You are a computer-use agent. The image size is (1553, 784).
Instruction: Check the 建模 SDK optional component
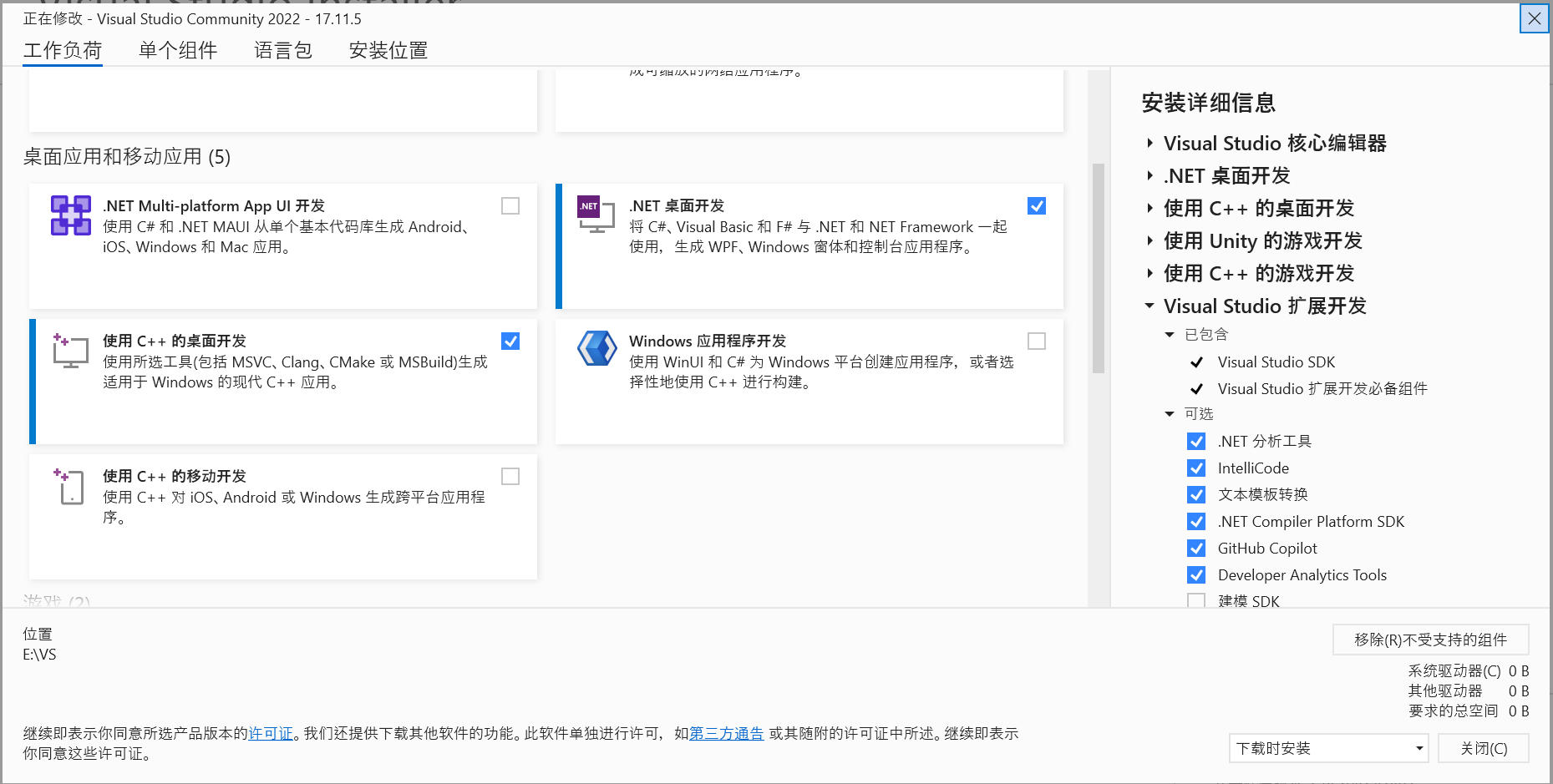click(1196, 601)
